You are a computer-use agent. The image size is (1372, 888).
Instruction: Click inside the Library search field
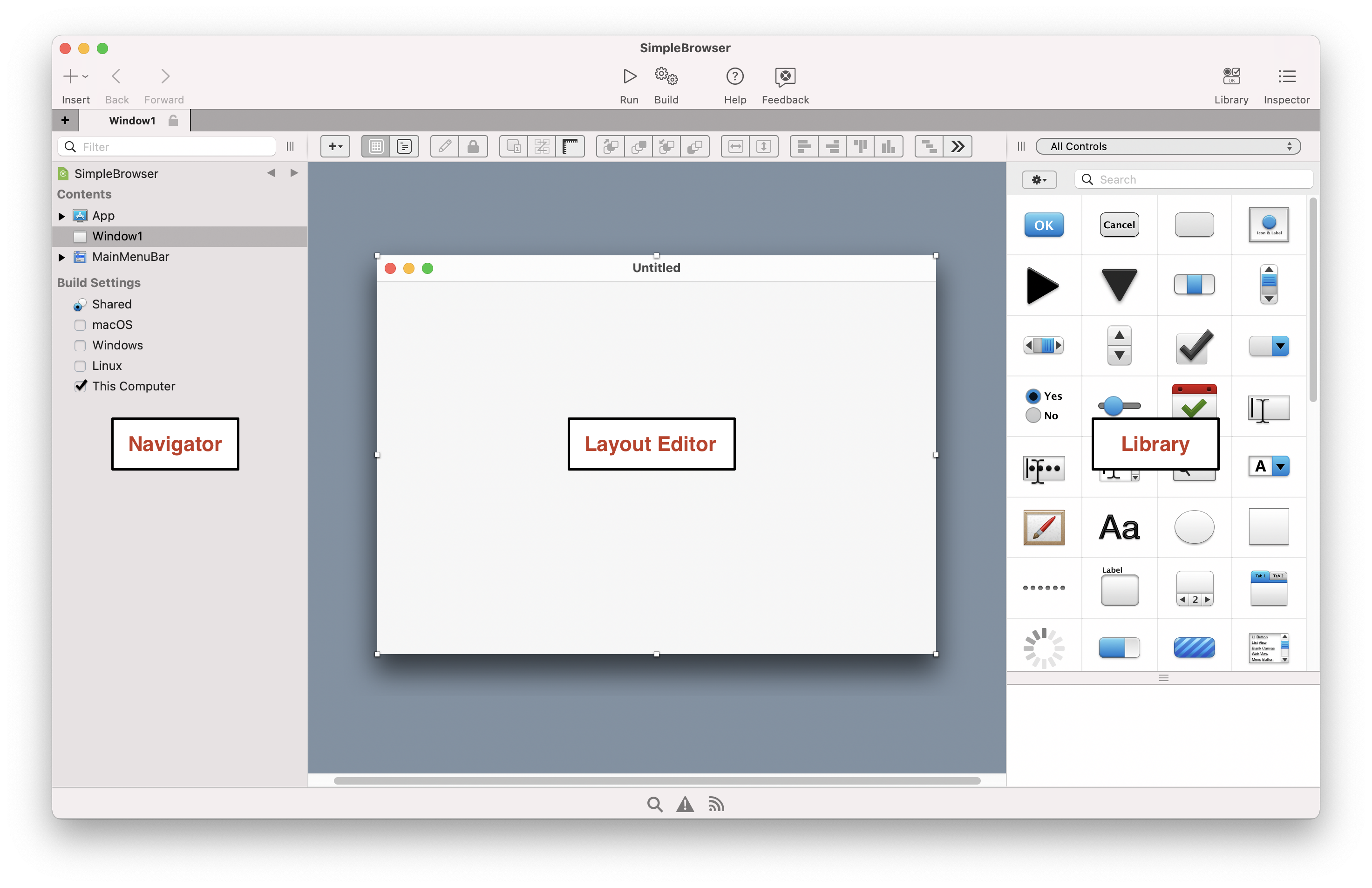coord(1193,179)
